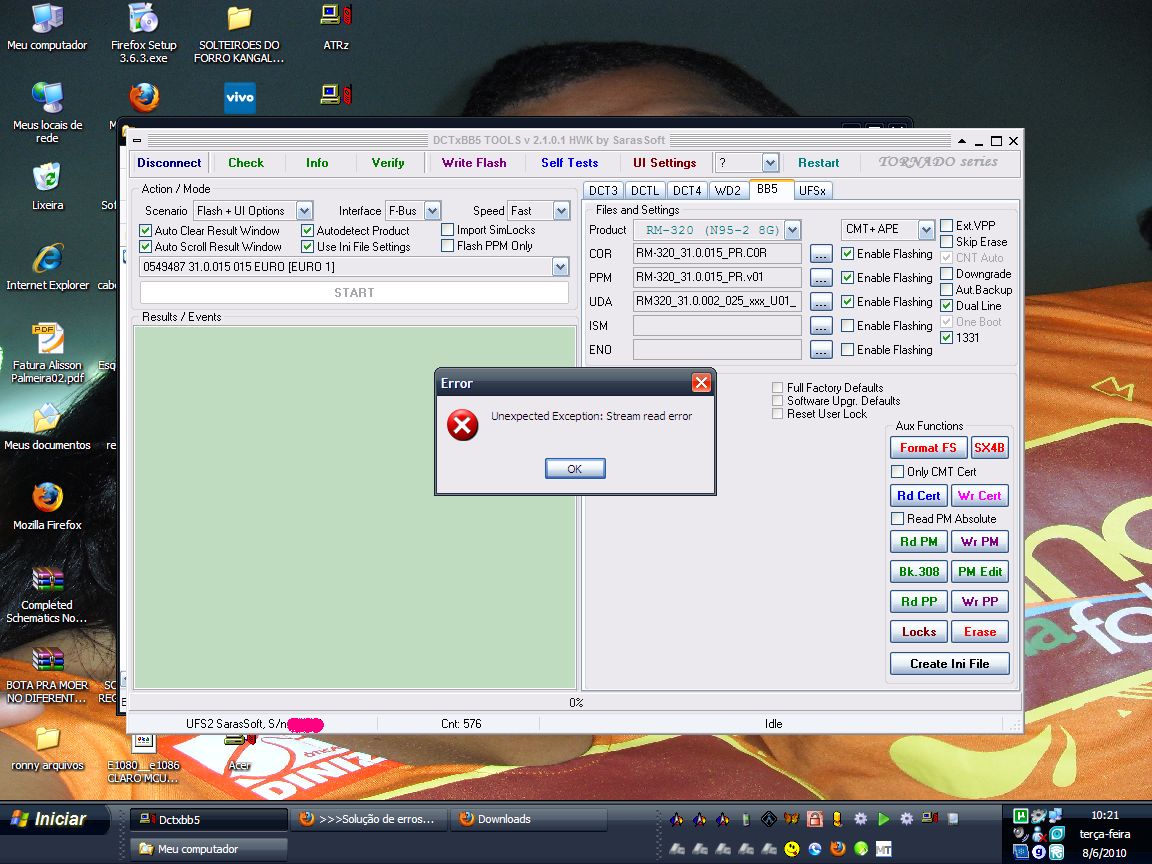Click the Rd Cert button

pyautogui.click(x=918, y=496)
